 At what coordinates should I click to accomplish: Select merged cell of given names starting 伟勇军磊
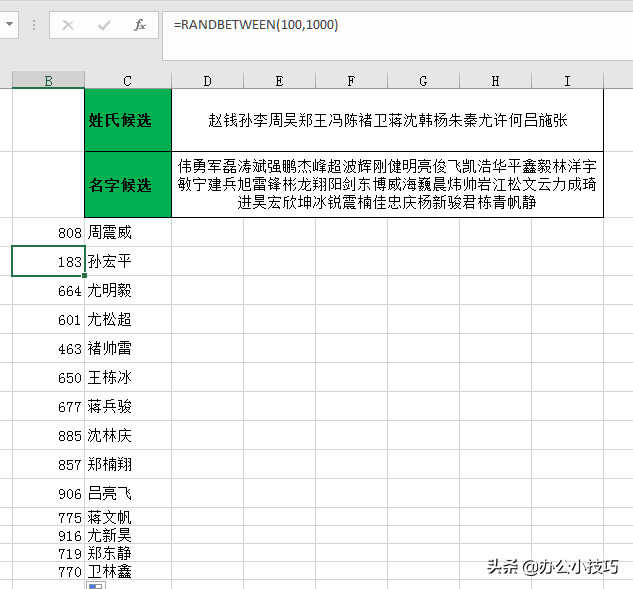[388, 184]
